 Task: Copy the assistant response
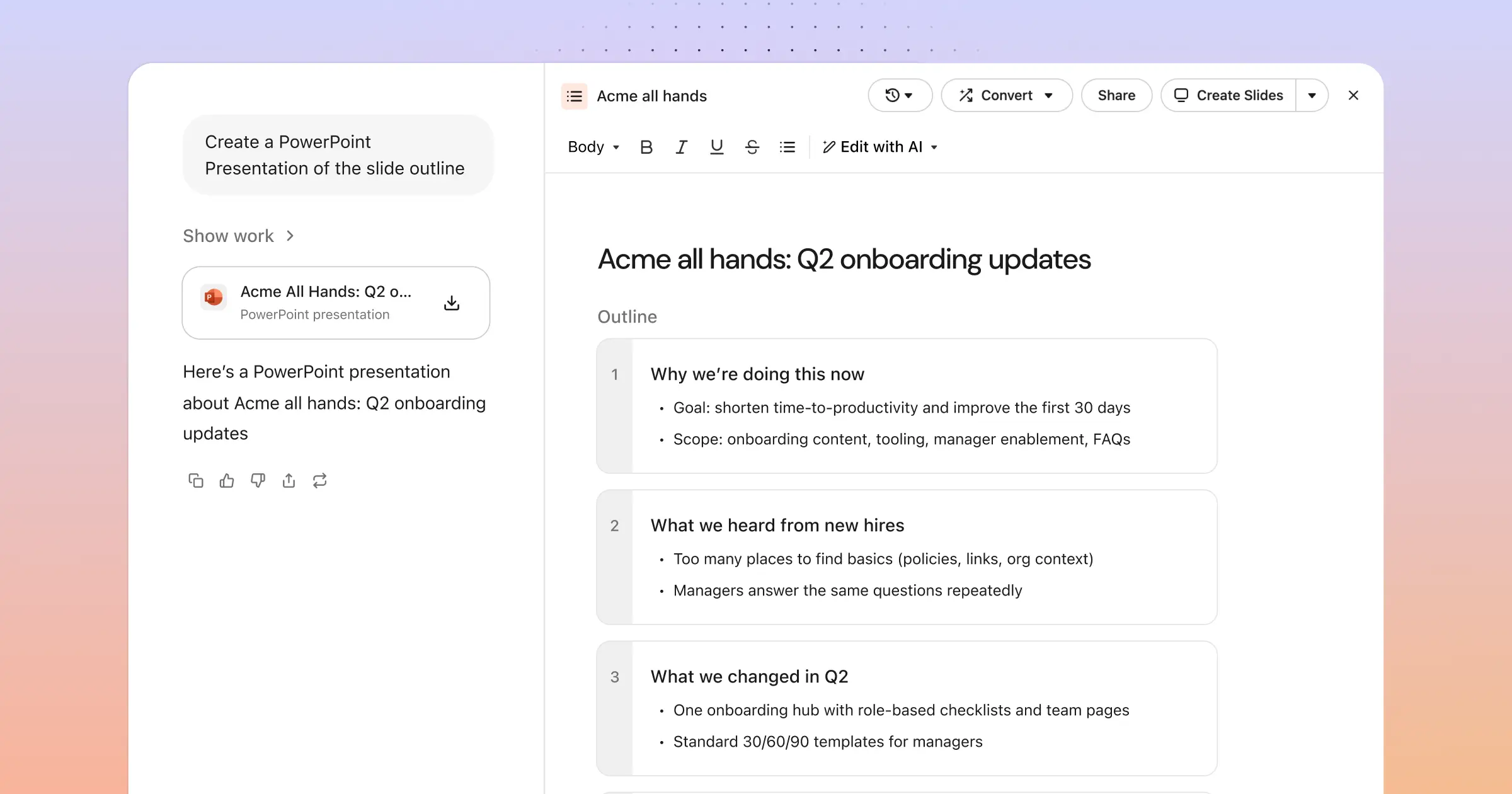pos(195,481)
